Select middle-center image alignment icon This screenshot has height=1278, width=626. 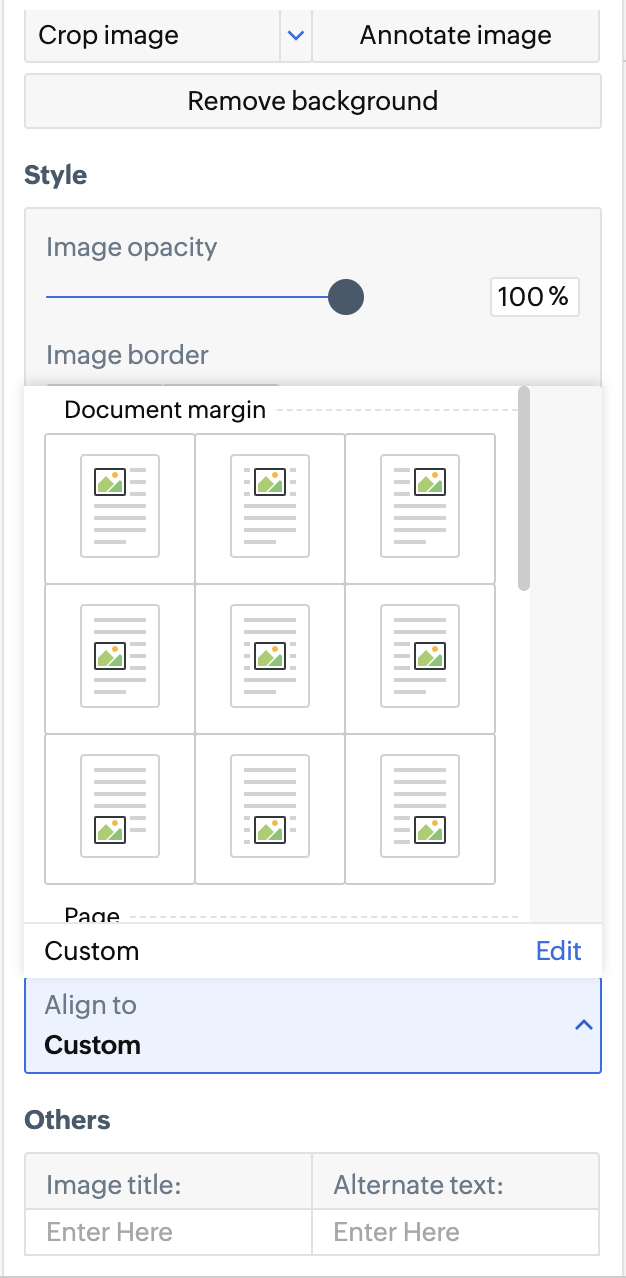[x=270, y=658]
